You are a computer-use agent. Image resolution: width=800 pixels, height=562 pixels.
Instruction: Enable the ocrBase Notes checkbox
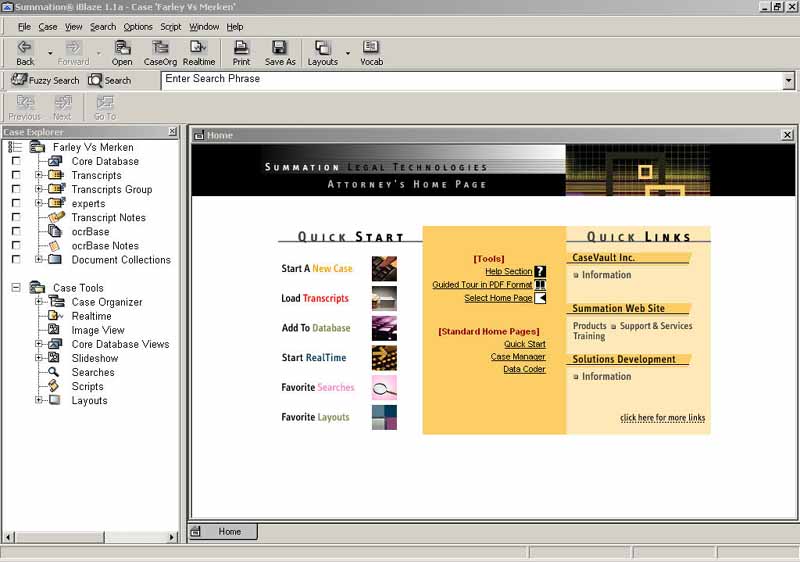[16, 245]
